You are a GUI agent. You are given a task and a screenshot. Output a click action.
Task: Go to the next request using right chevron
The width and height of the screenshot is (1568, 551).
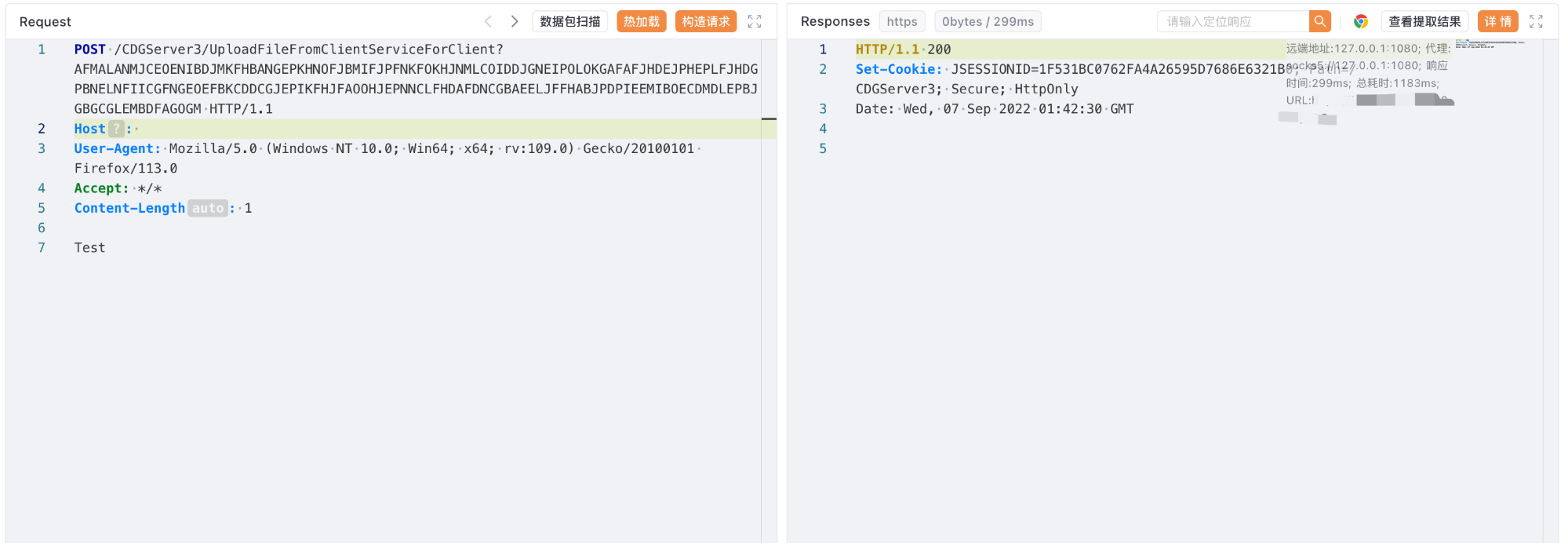pyautogui.click(x=515, y=21)
